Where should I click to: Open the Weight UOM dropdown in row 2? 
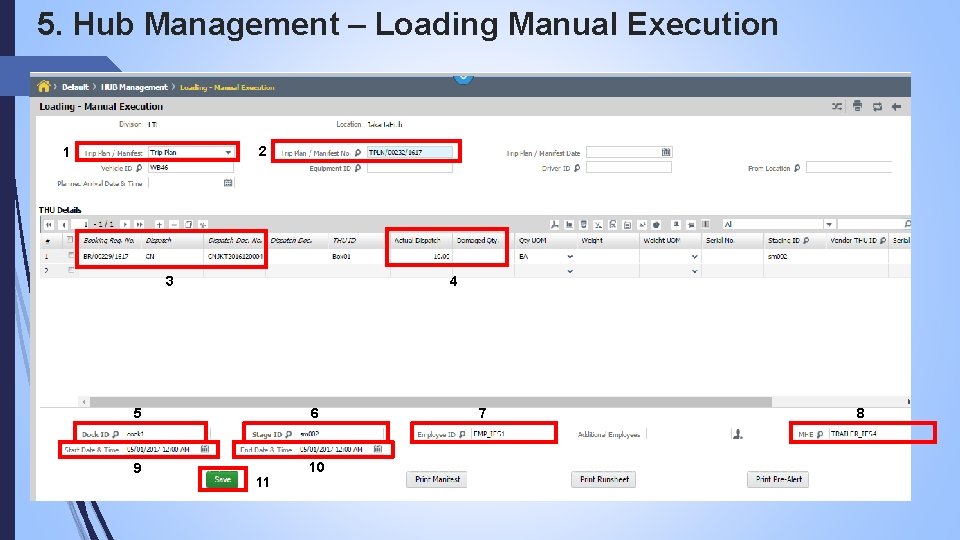point(694,271)
